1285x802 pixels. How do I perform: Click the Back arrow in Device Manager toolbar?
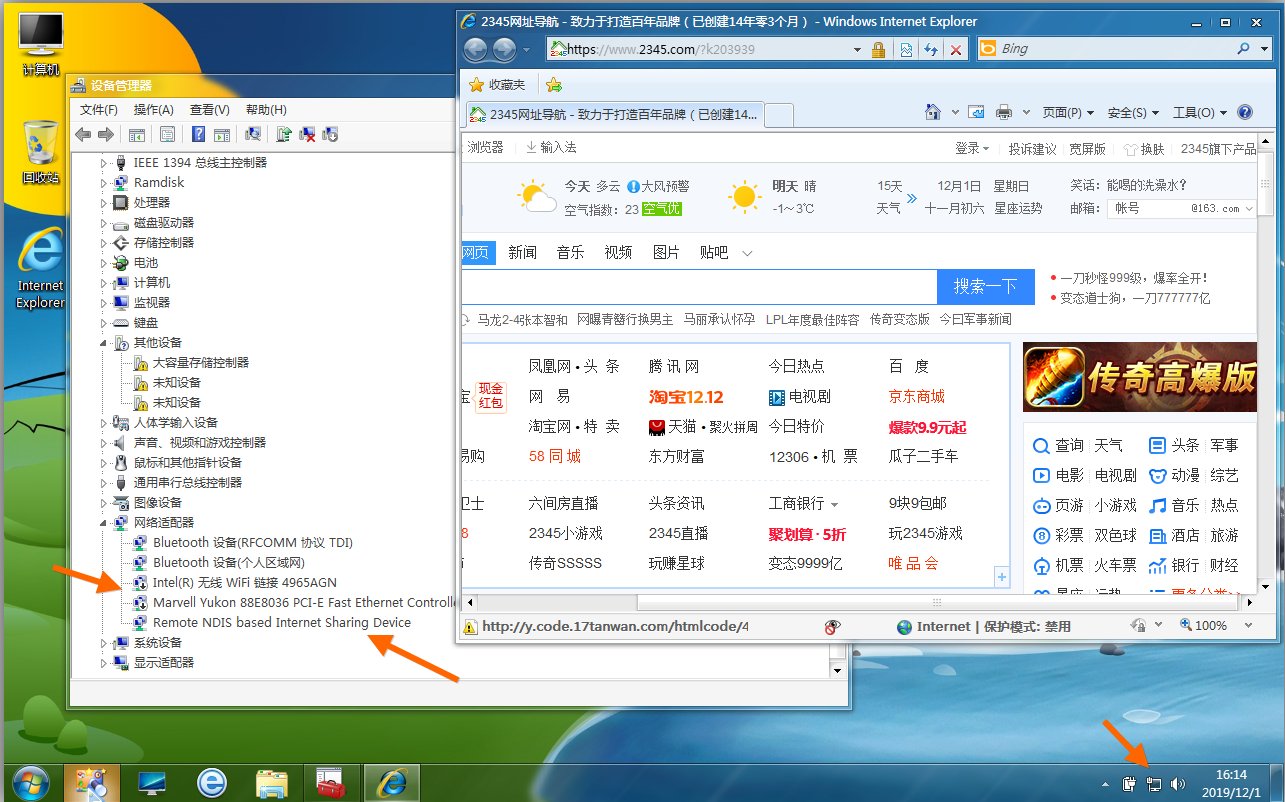[83, 134]
